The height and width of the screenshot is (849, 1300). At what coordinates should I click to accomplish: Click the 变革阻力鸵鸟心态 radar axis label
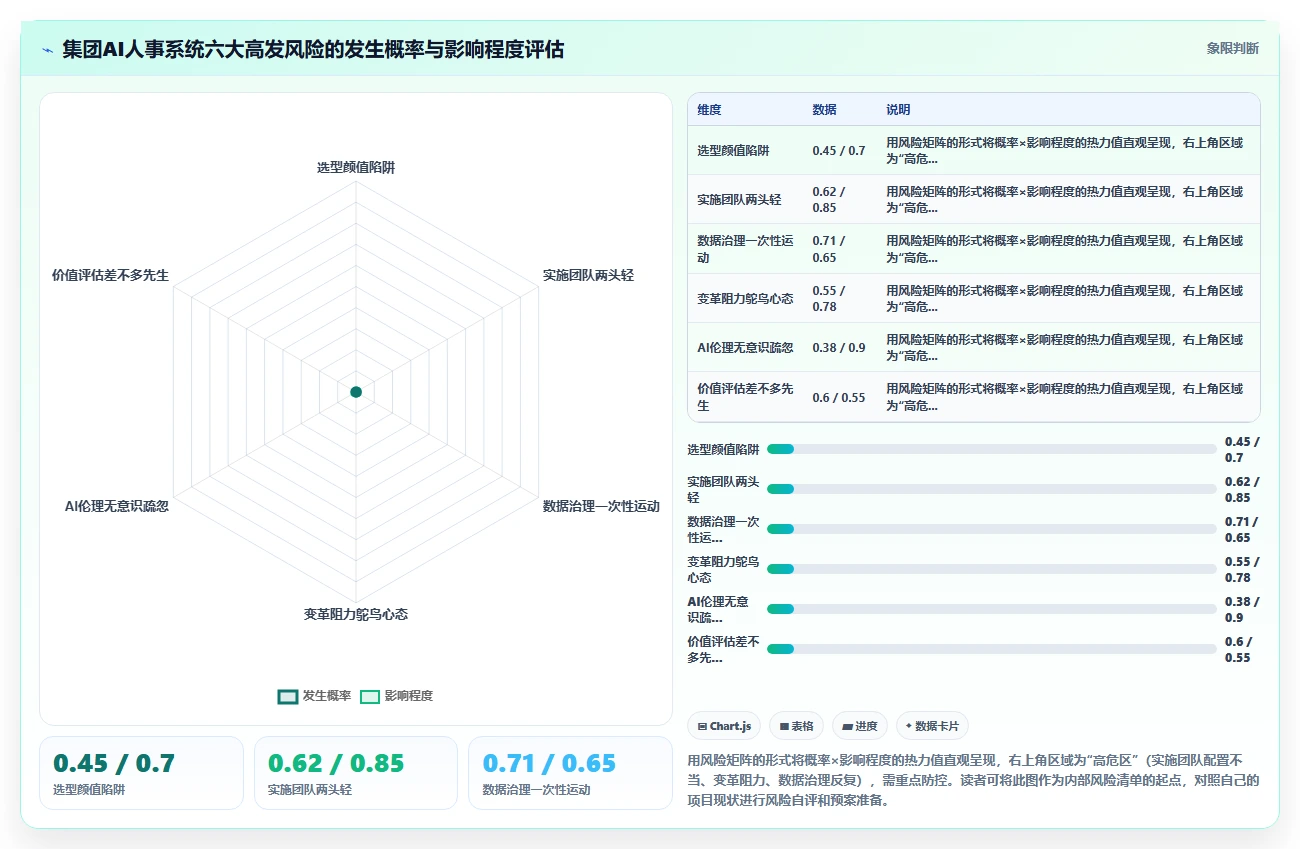(x=356, y=614)
